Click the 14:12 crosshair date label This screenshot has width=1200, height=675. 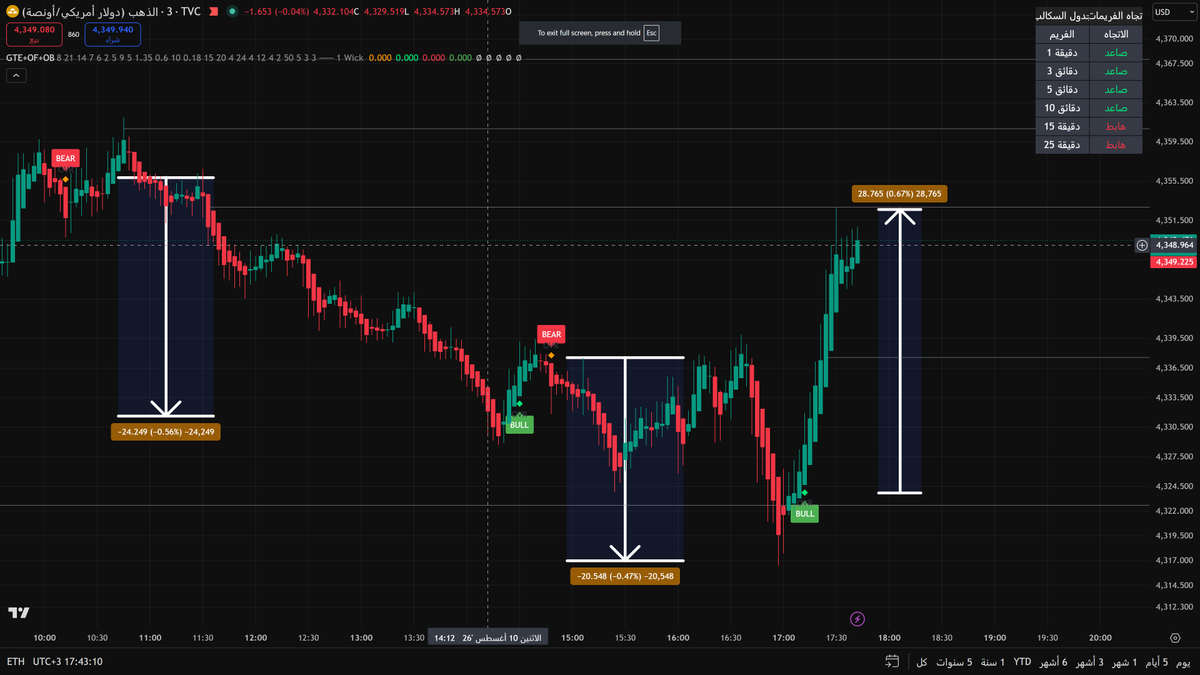489,637
